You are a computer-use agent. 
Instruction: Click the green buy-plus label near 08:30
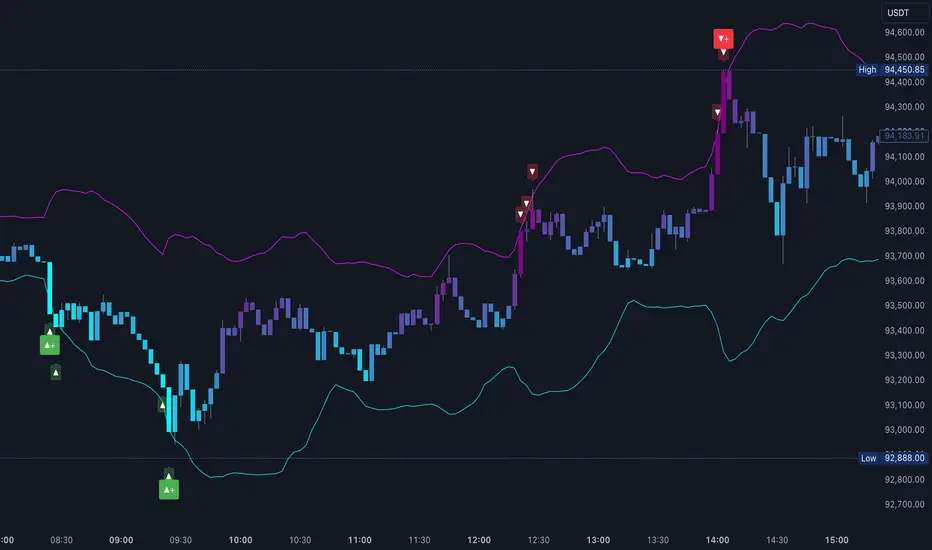49,345
